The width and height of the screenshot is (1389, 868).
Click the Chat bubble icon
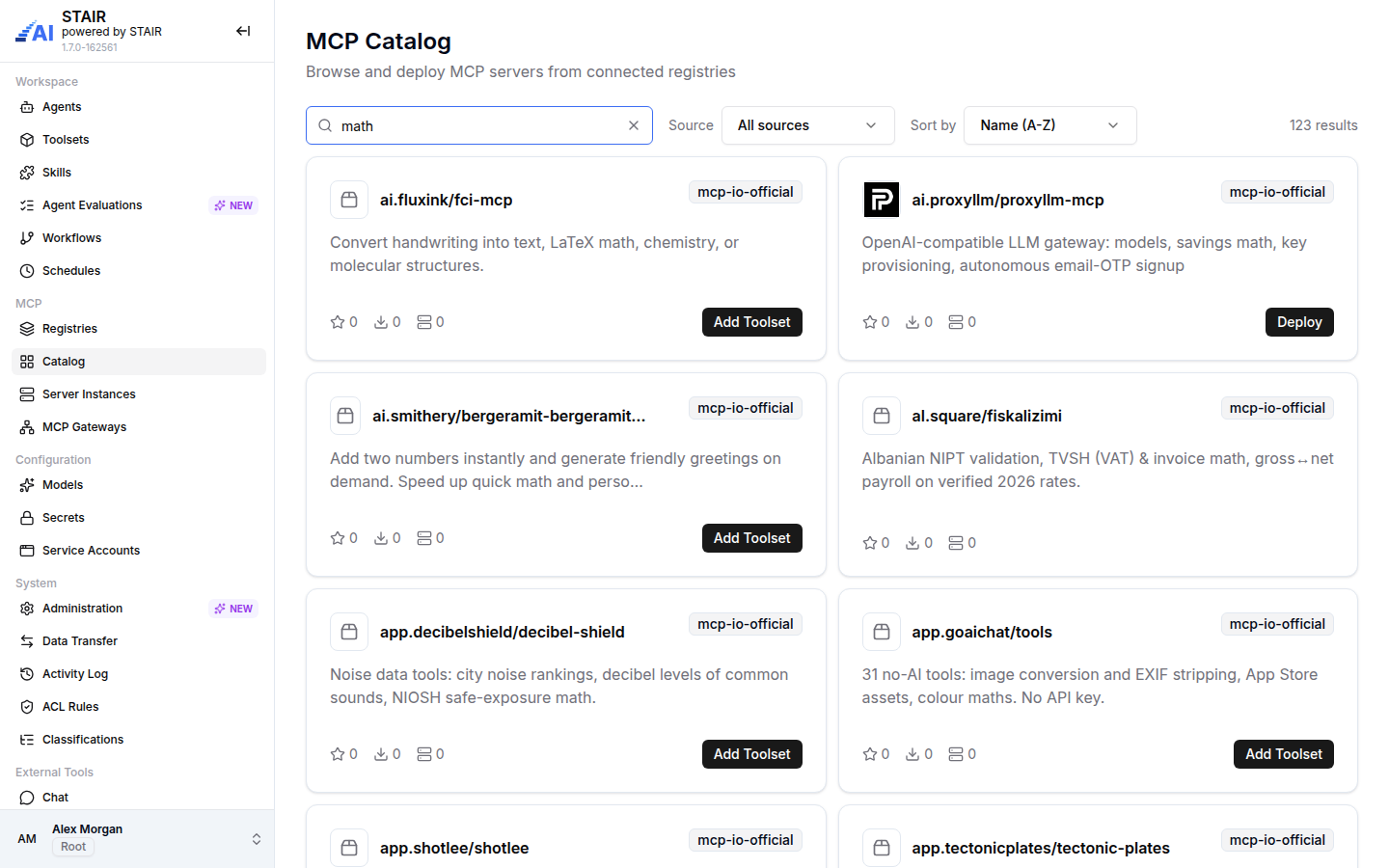[27, 798]
